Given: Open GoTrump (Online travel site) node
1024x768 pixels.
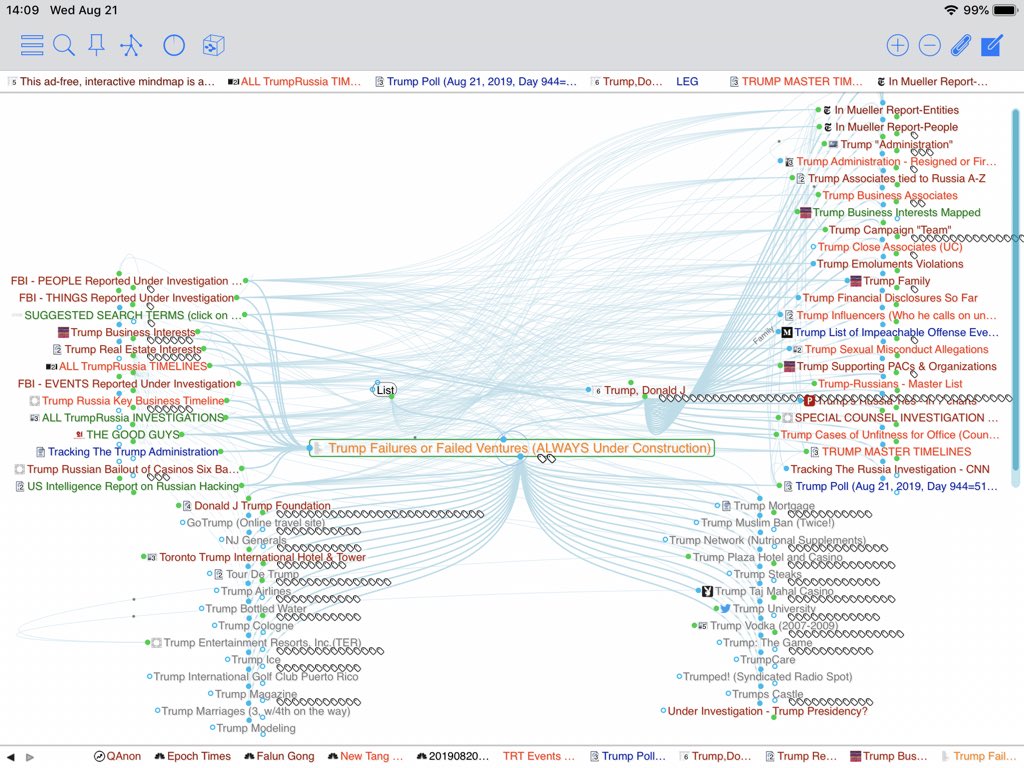Looking at the screenshot, I should coord(255,523).
